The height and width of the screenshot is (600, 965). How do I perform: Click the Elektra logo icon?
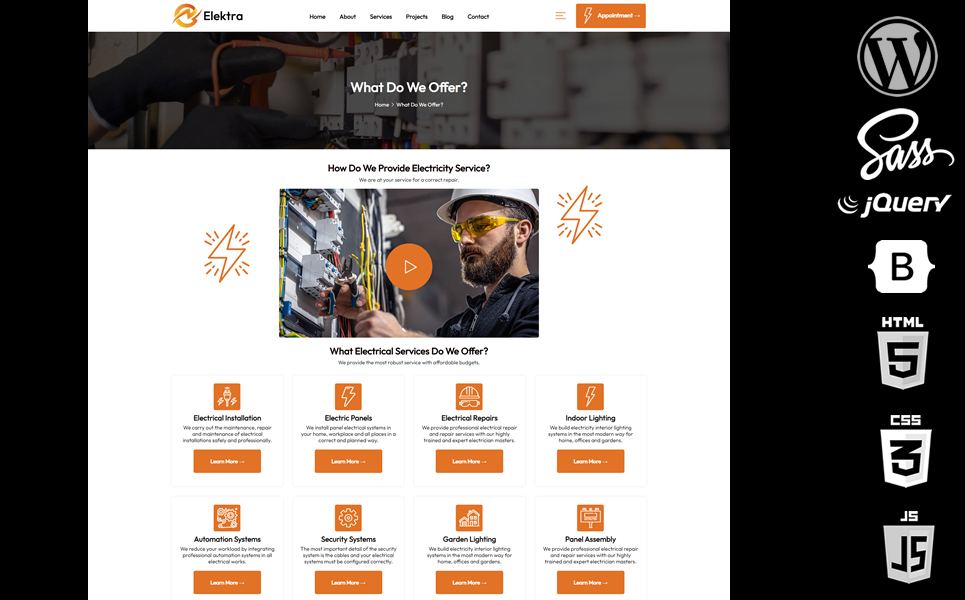(185, 16)
